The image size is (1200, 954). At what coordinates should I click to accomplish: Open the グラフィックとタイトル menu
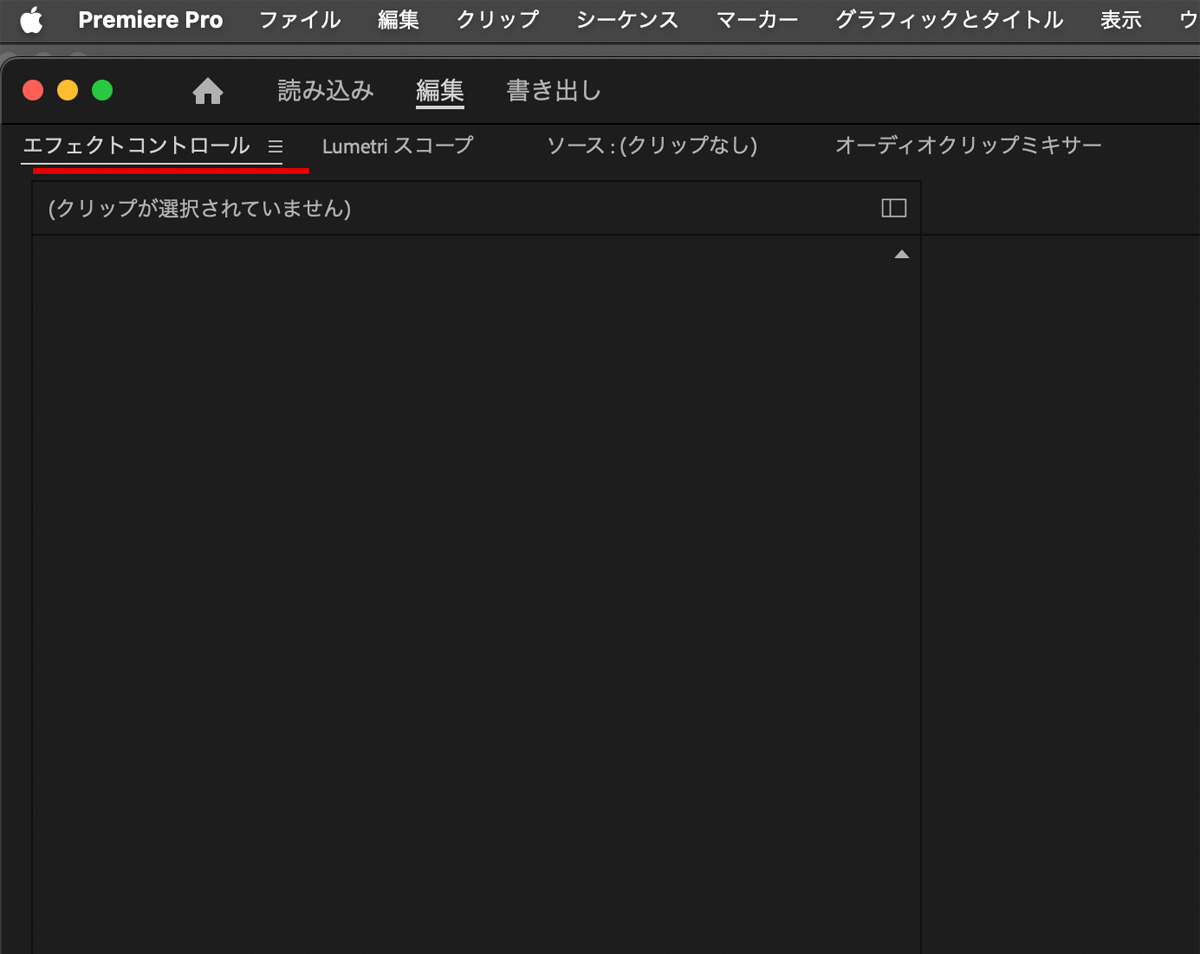pyautogui.click(x=948, y=20)
